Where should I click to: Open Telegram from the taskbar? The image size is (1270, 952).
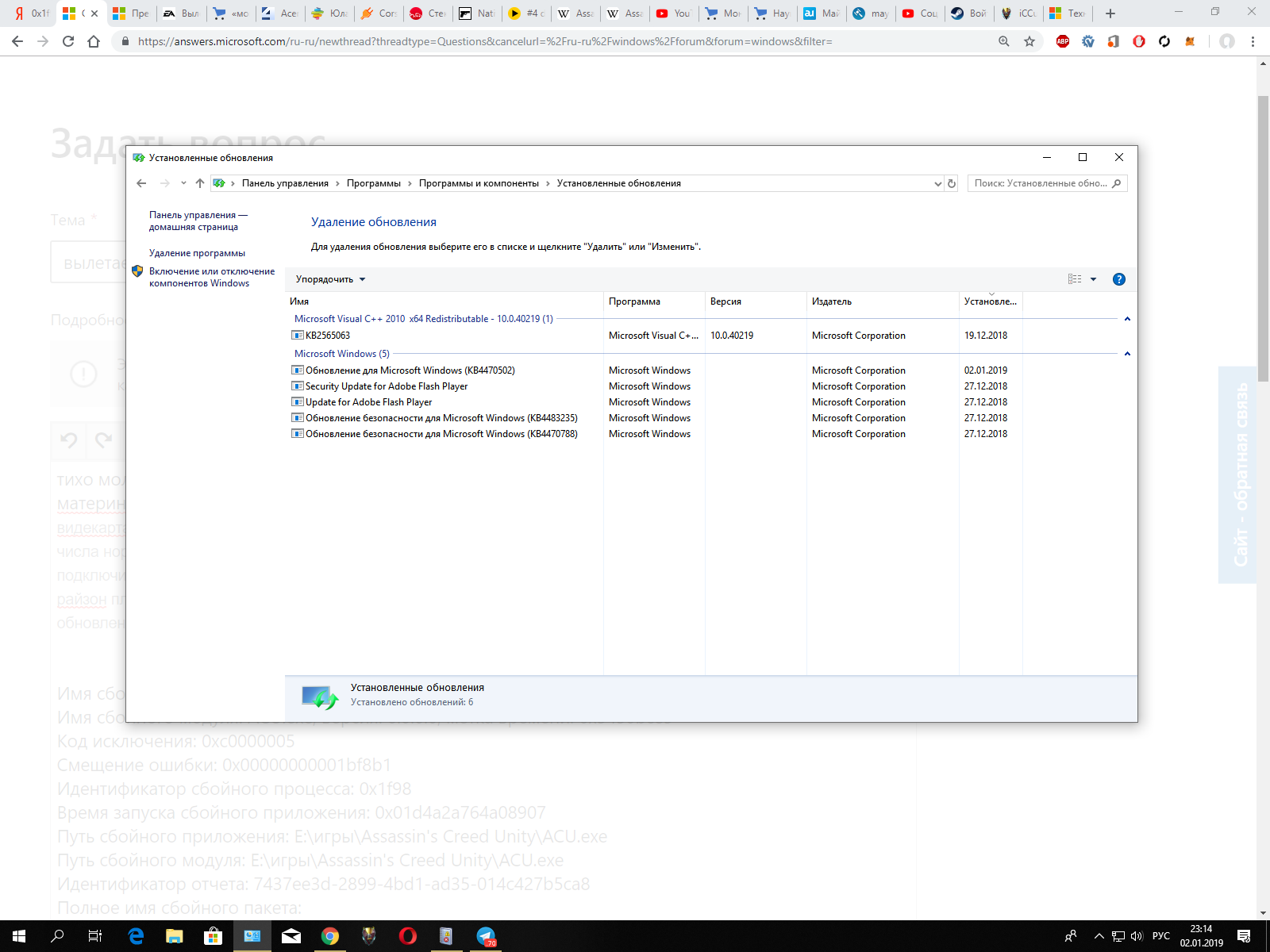486,936
